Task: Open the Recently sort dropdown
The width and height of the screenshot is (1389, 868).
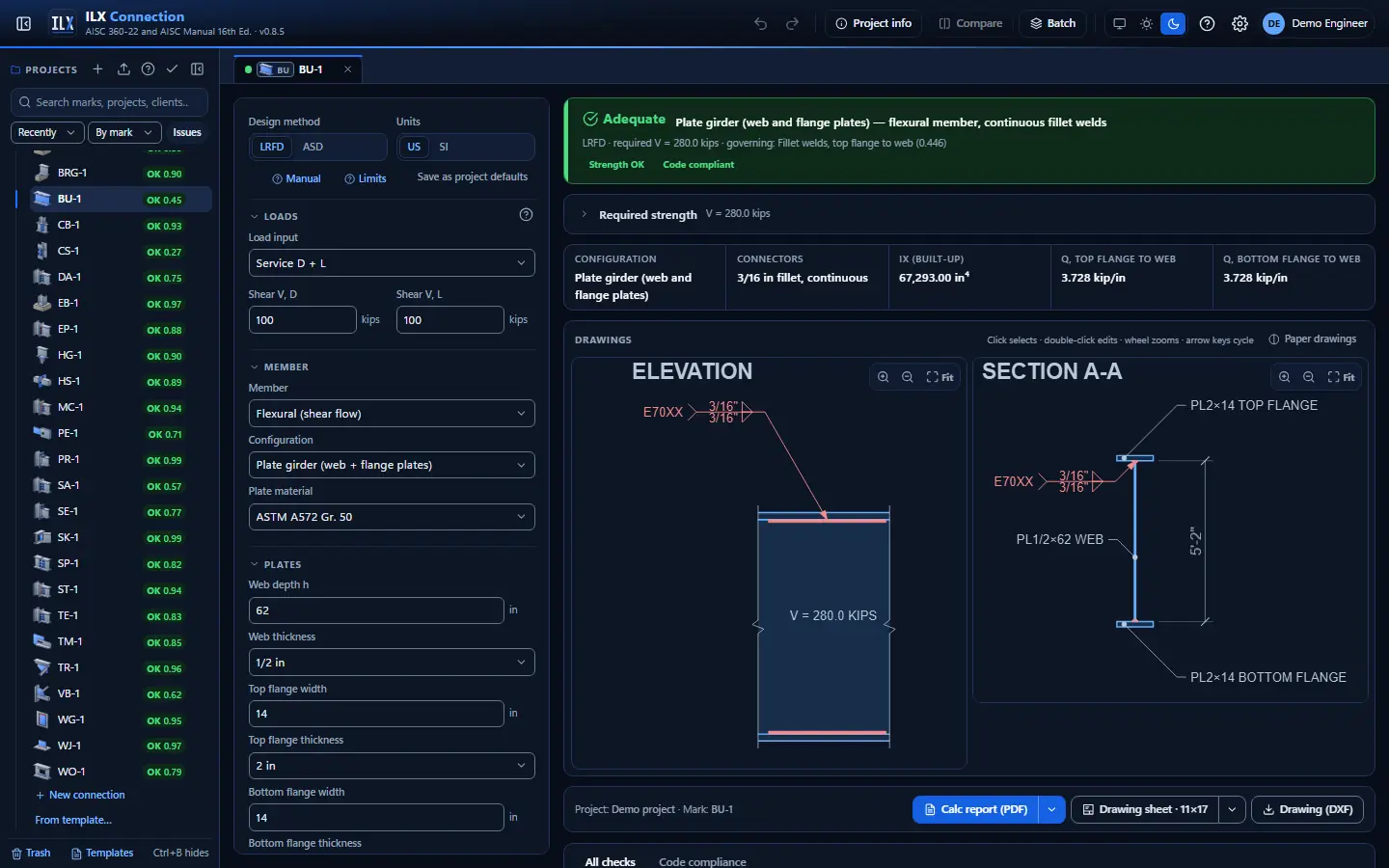Action: pos(46,132)
